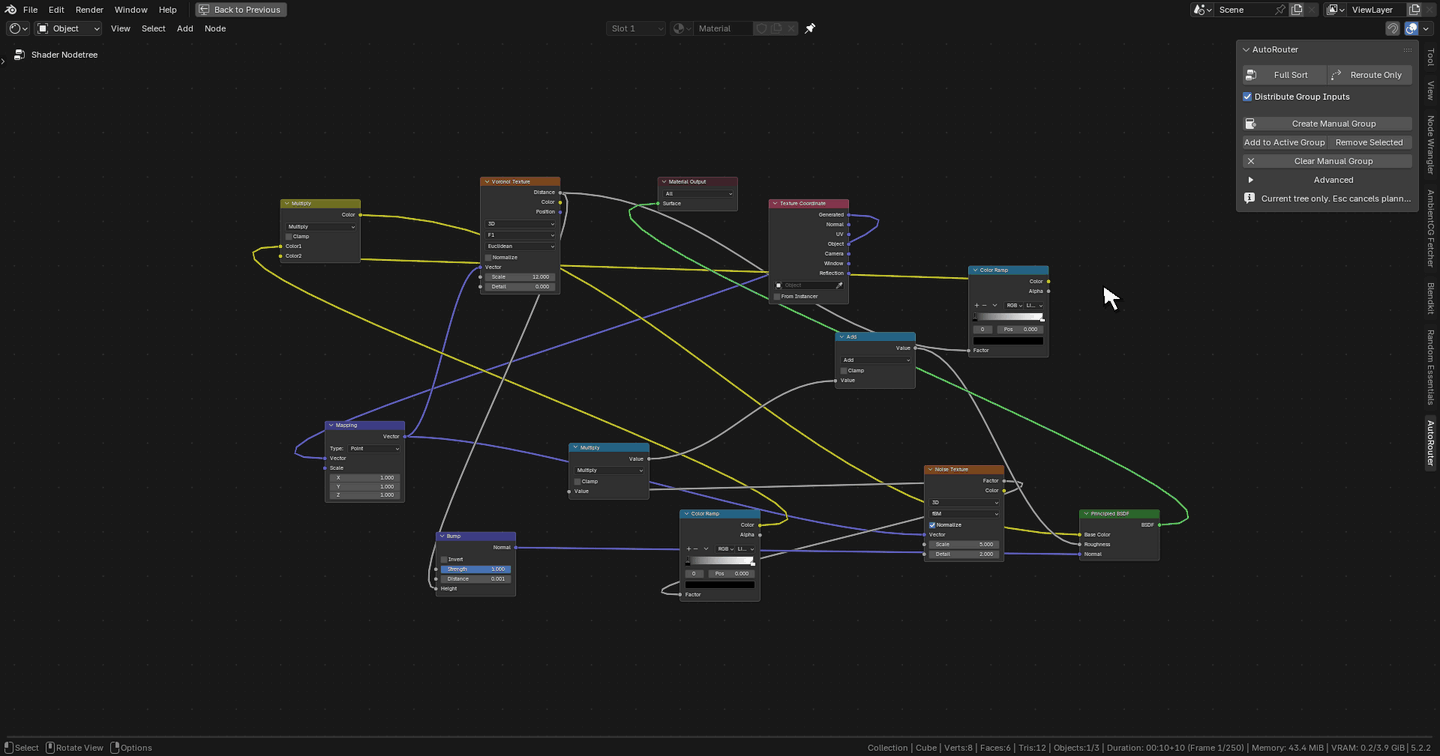This screenshot has height=756, width=1440.
Task: Click the fake user shield icon
Action: tap(761, 28)
